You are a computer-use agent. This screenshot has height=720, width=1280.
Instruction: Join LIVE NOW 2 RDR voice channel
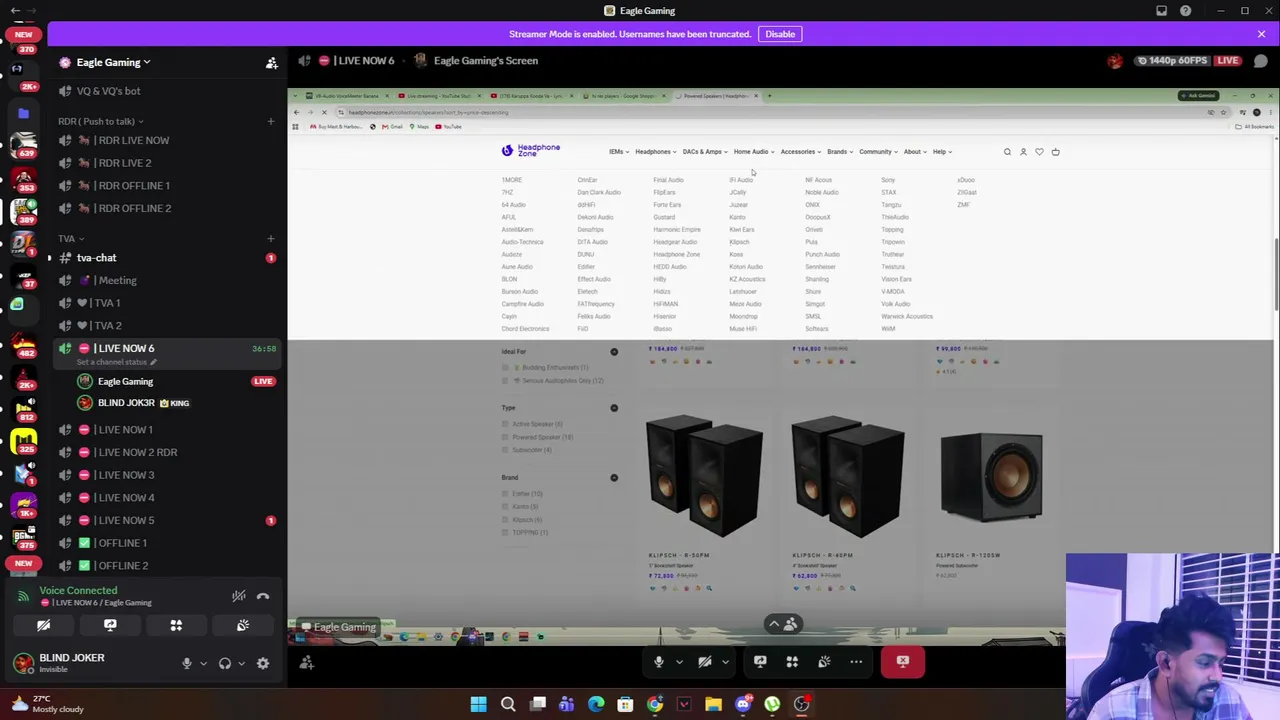coord(167,452)
